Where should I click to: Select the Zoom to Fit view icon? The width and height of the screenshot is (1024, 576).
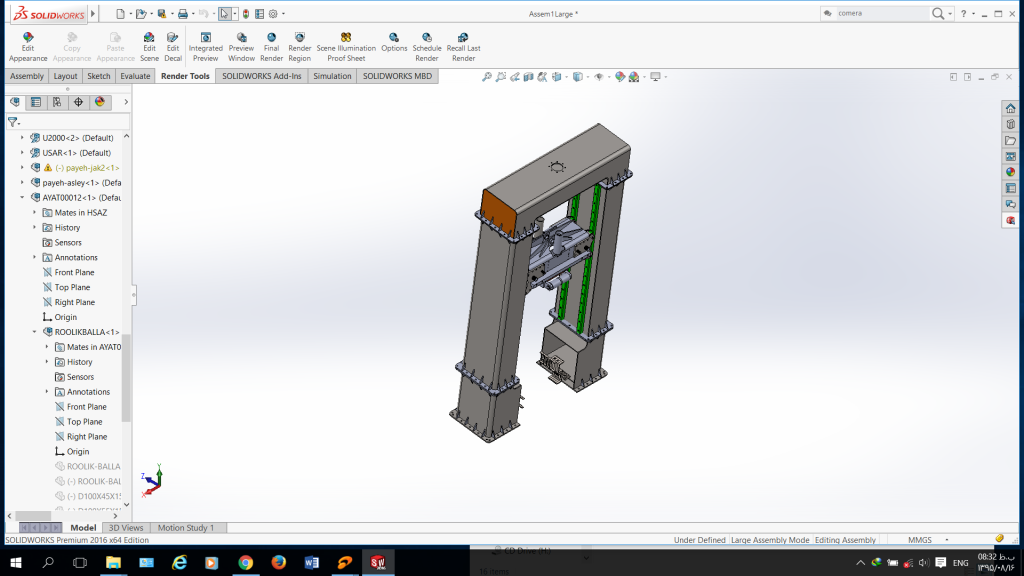[487, 77]
